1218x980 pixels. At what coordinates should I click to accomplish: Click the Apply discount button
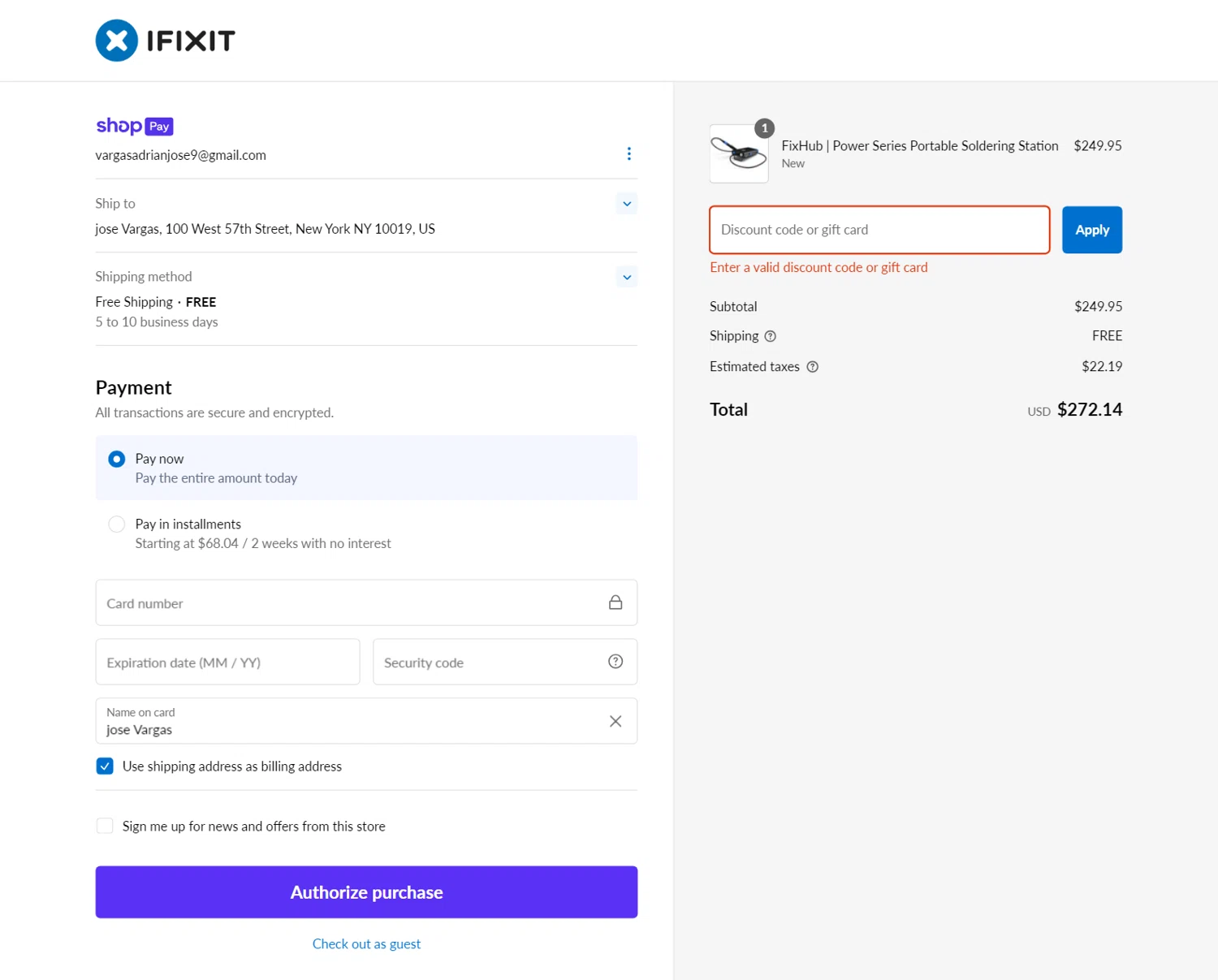point(1091,230)
